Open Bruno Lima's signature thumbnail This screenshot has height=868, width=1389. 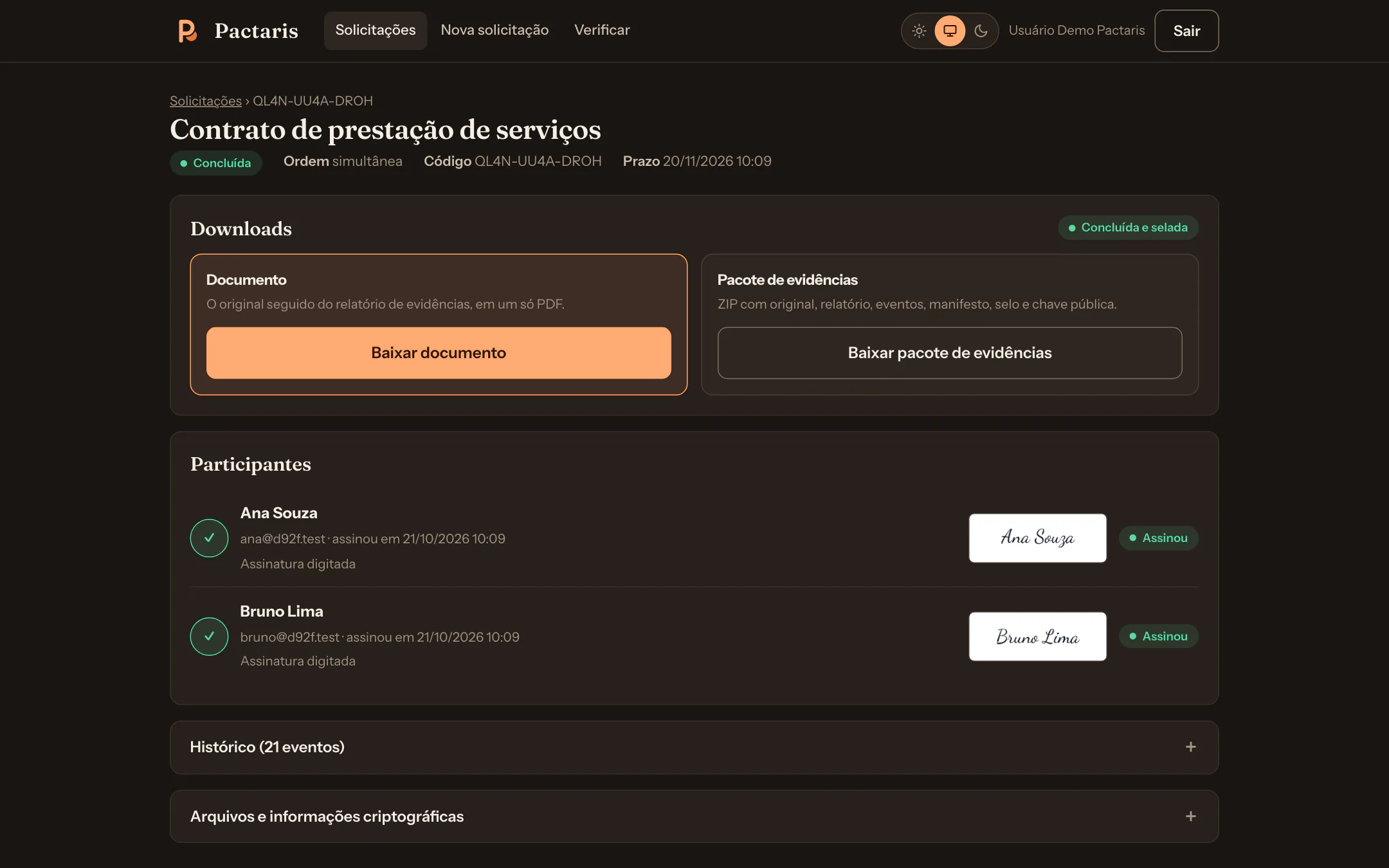point(1038,637)
